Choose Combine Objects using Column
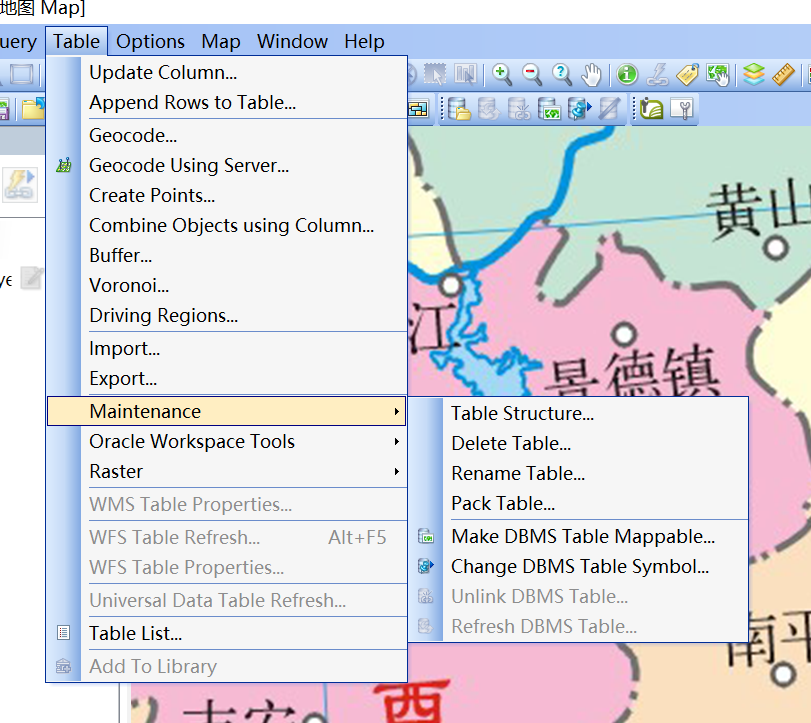811x723 pixels. click(x=227, y=225)
